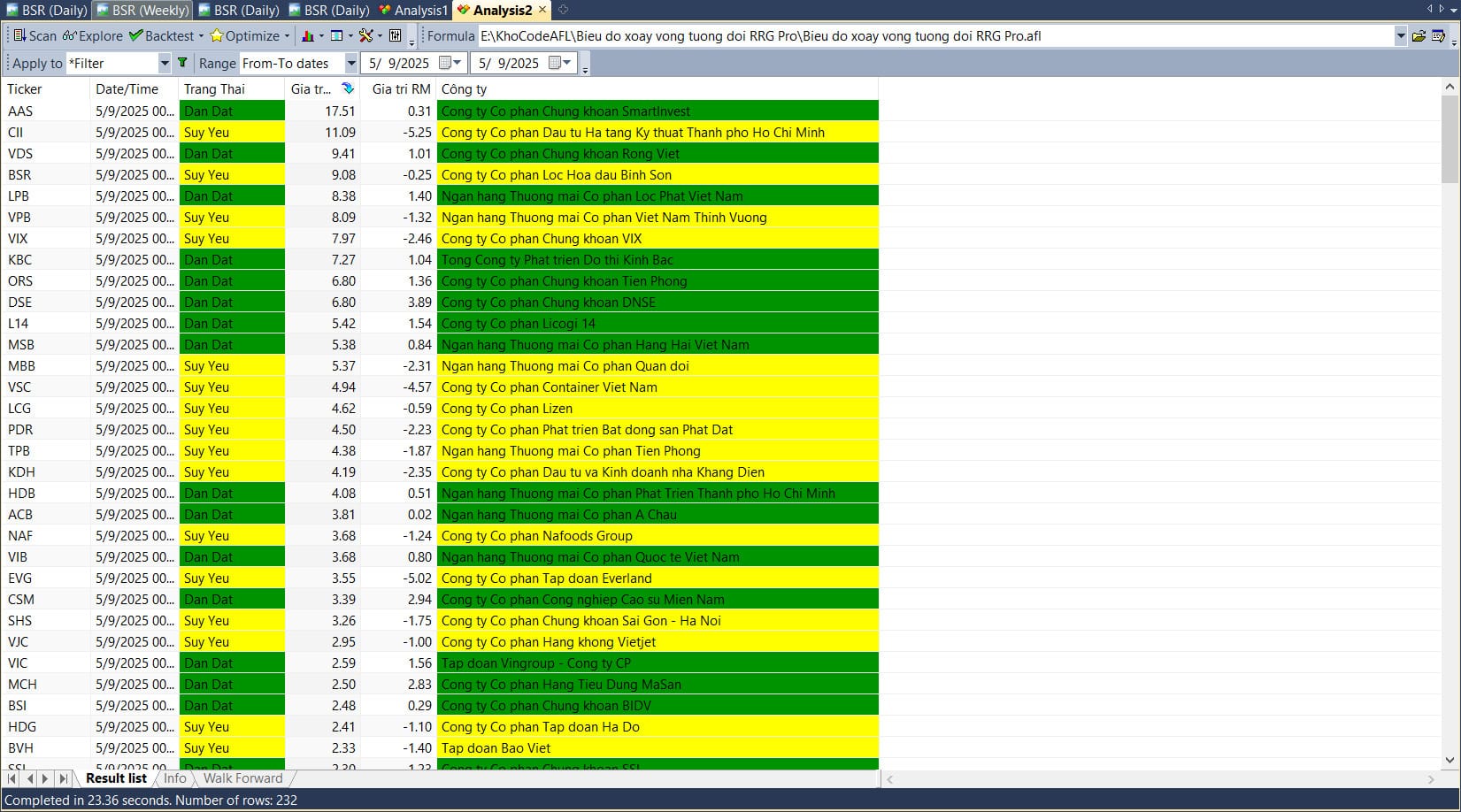Click the go-to-first-tab arrow icon
1461x812 pixels.
tap(12, 778)
